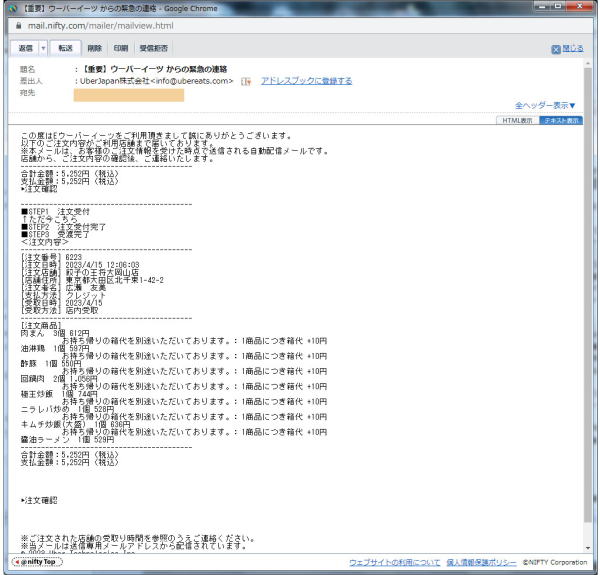Click the 醤油ラーメン 1個 529円 line
600x575 pixels.
[67, 440]
